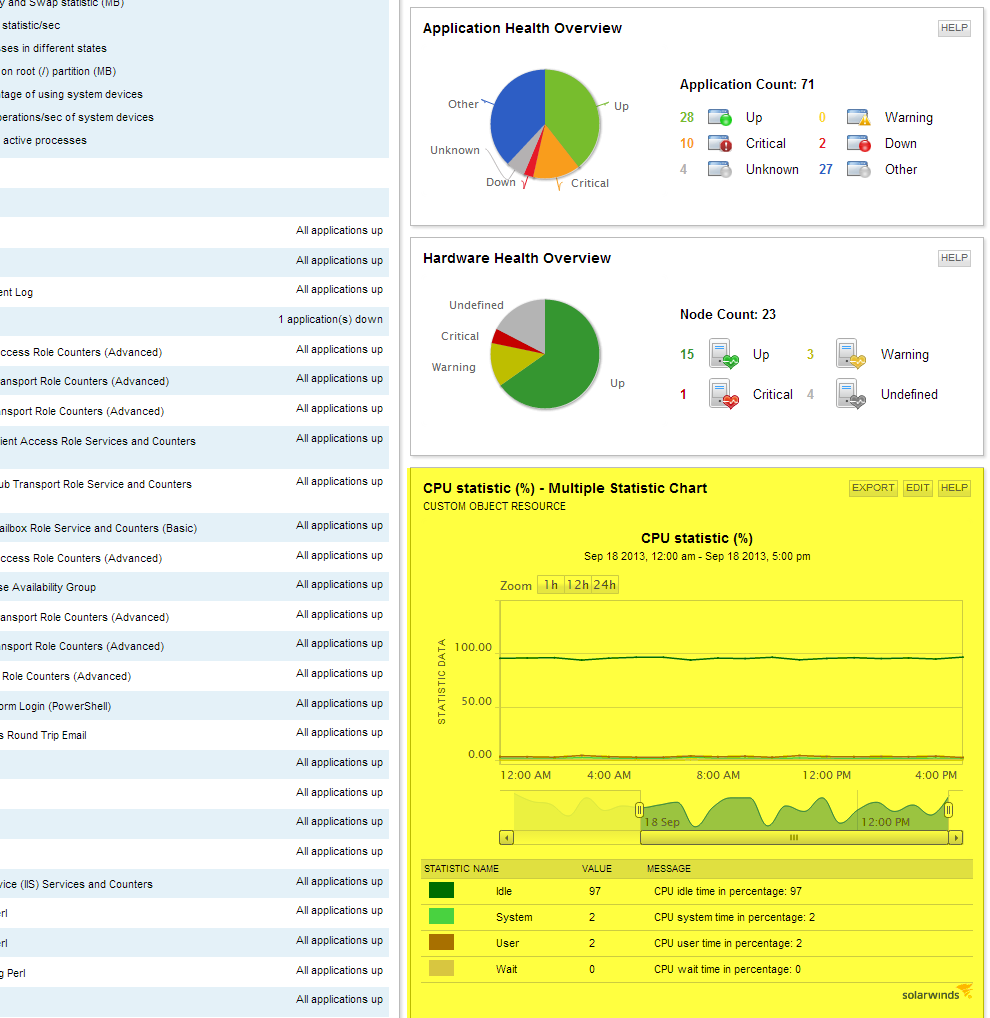Image resolution: width=990 pixels, height=1018 pixels.
Task: Export the CPU statistic chart
Action: click(x=873, y=488)
